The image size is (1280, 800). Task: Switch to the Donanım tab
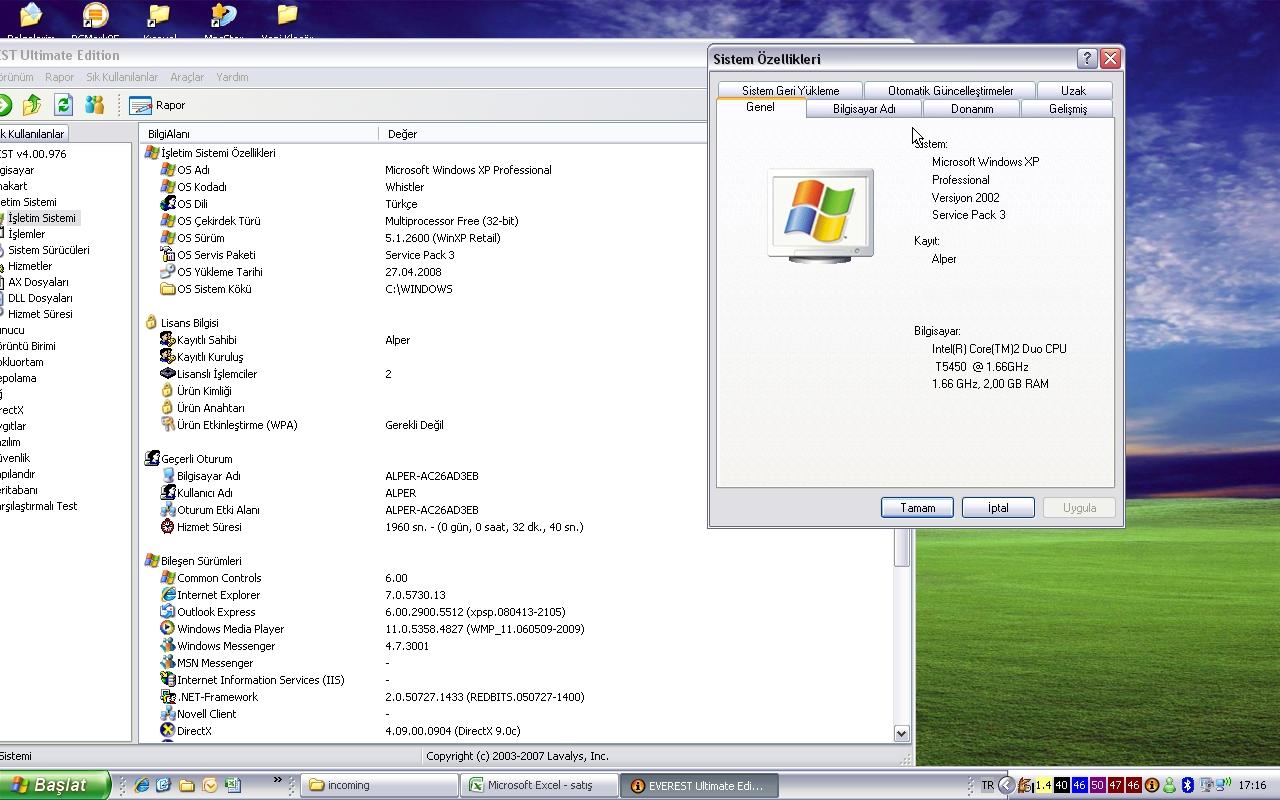pyautogui.click(x=972, y=109)
